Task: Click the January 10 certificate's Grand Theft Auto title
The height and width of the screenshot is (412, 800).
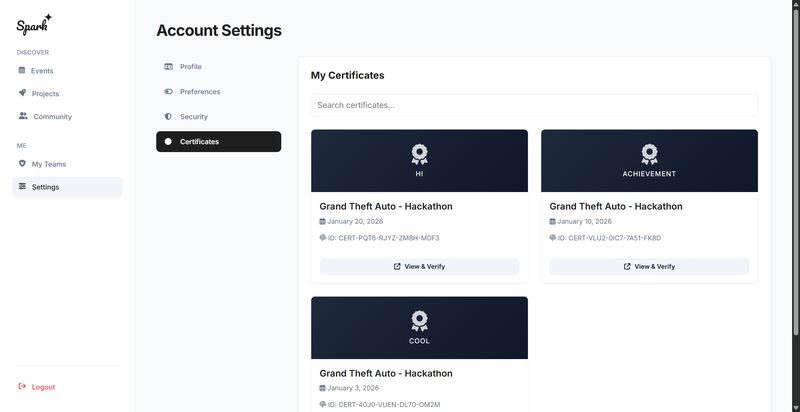Action: click(616, 207)
